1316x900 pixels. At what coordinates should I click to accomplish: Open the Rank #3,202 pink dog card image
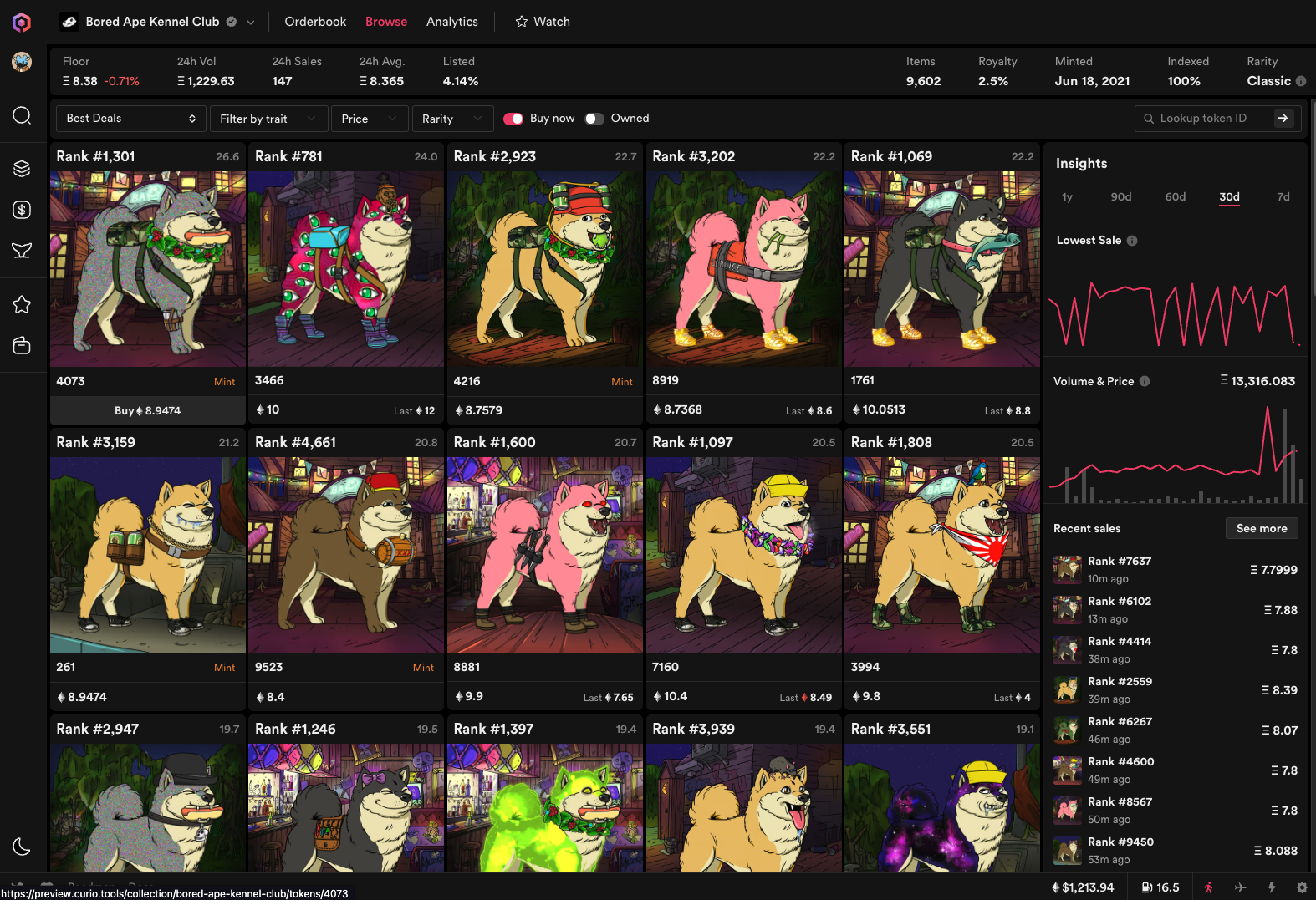pyautogui.click(x=744, y=269)
